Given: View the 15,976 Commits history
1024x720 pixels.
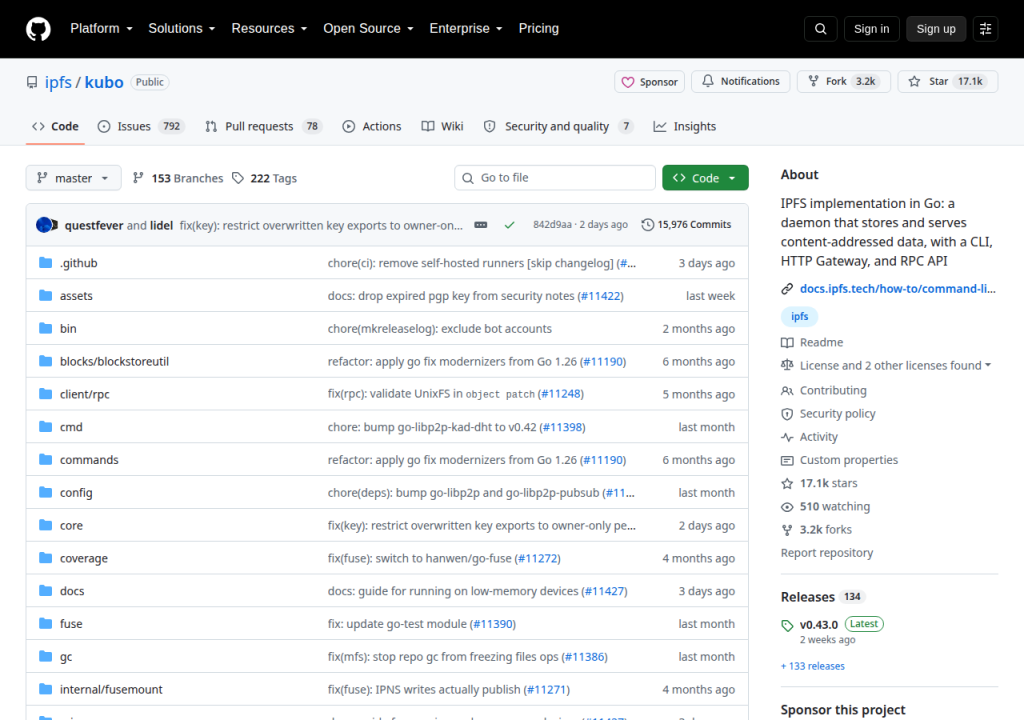Looking at the screenshot, I should pyautogui.click(x=686, y=225).
